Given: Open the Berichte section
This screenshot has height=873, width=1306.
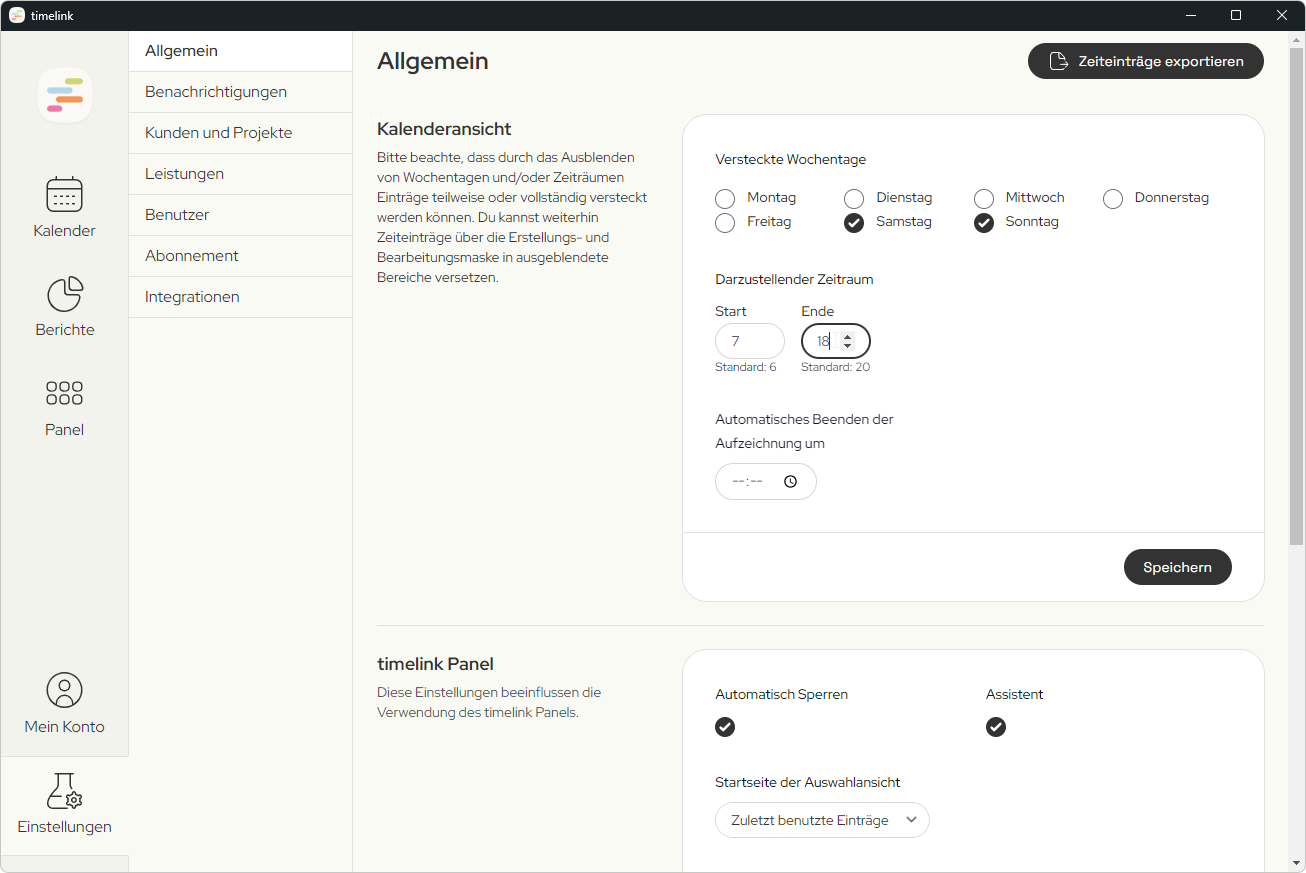Looking at the screenshot, I should [x=64, y=306].
